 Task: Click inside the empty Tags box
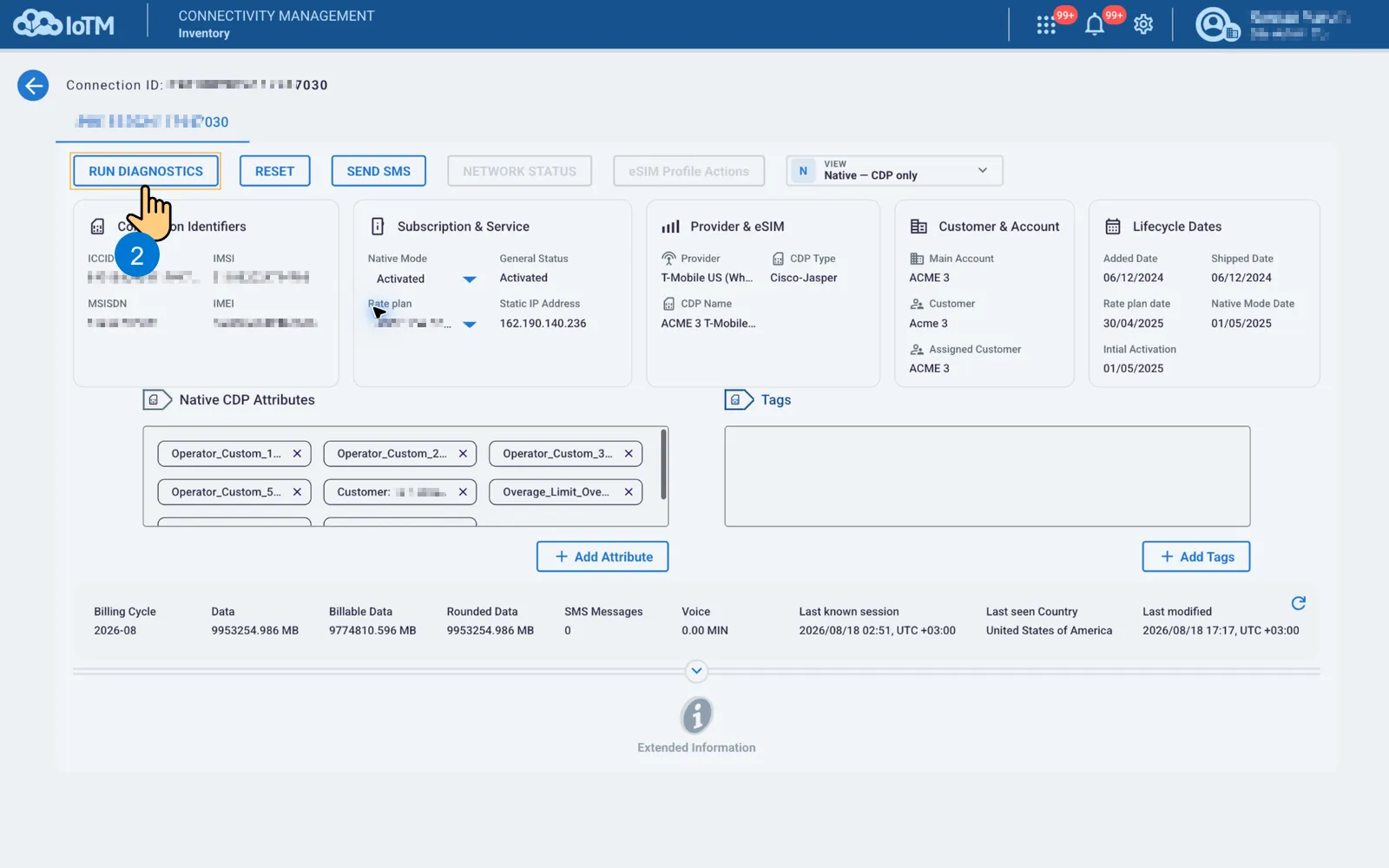pos(987,477)
